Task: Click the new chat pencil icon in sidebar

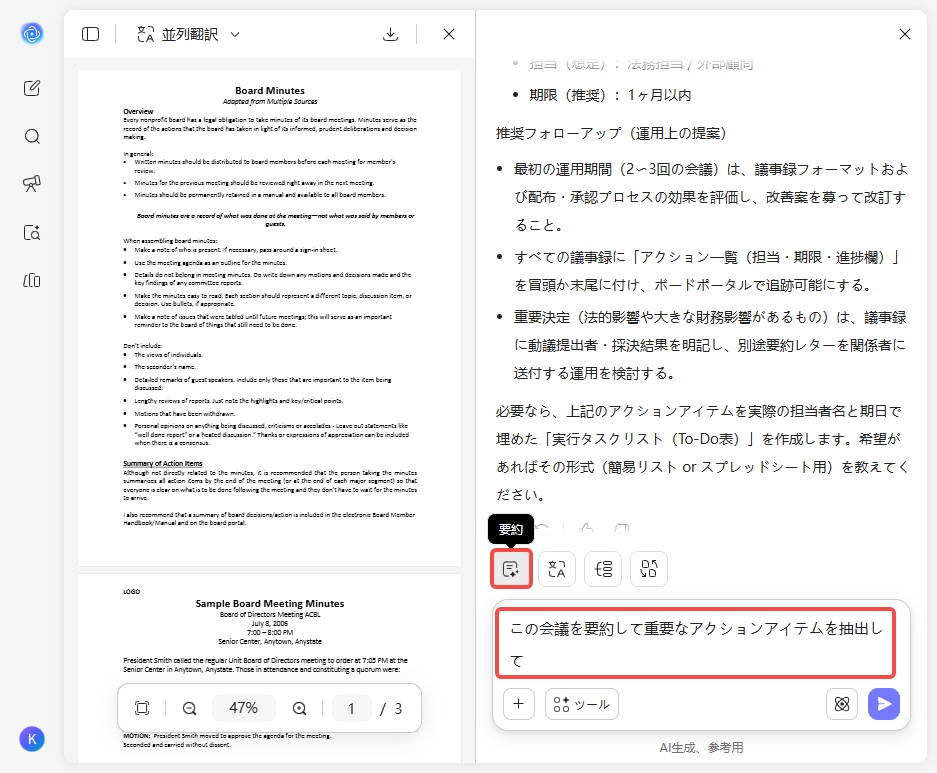Action: (31, 88)
